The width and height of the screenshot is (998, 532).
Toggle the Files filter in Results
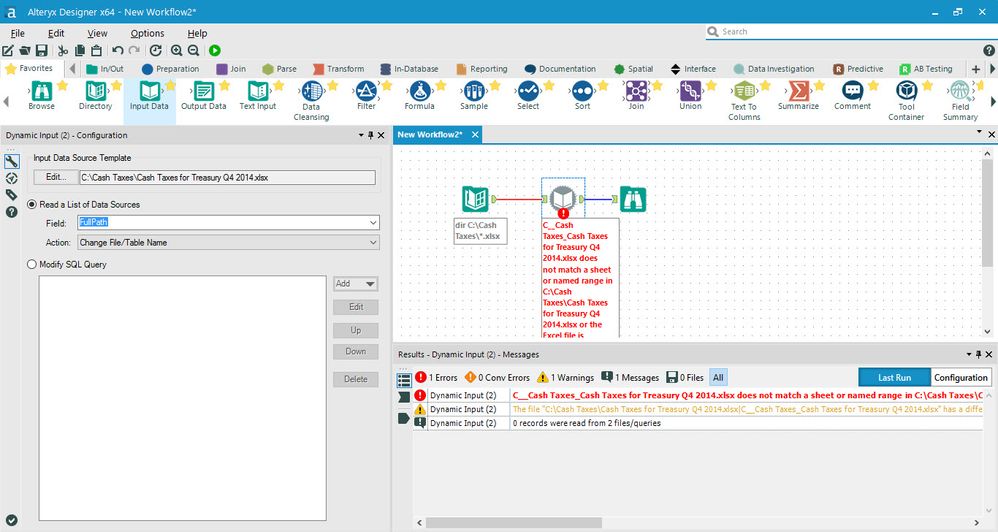tap(685, 377)
